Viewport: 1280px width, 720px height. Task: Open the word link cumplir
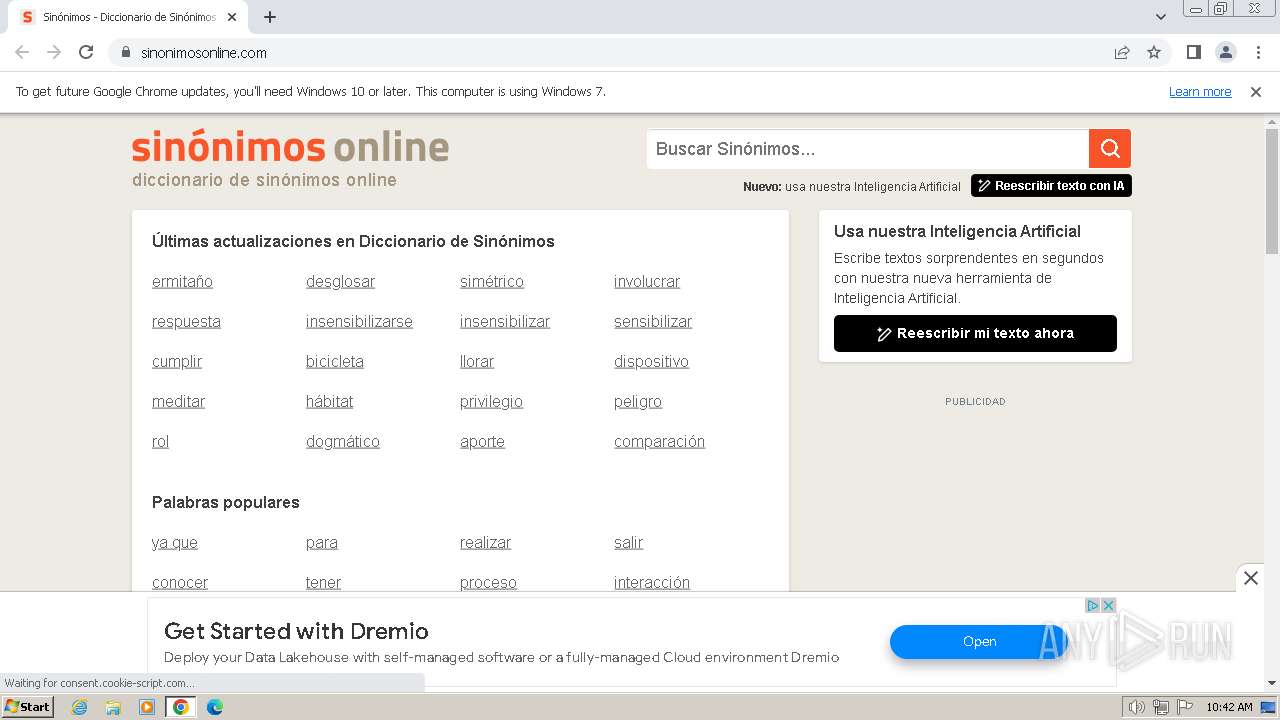[177, 362]
